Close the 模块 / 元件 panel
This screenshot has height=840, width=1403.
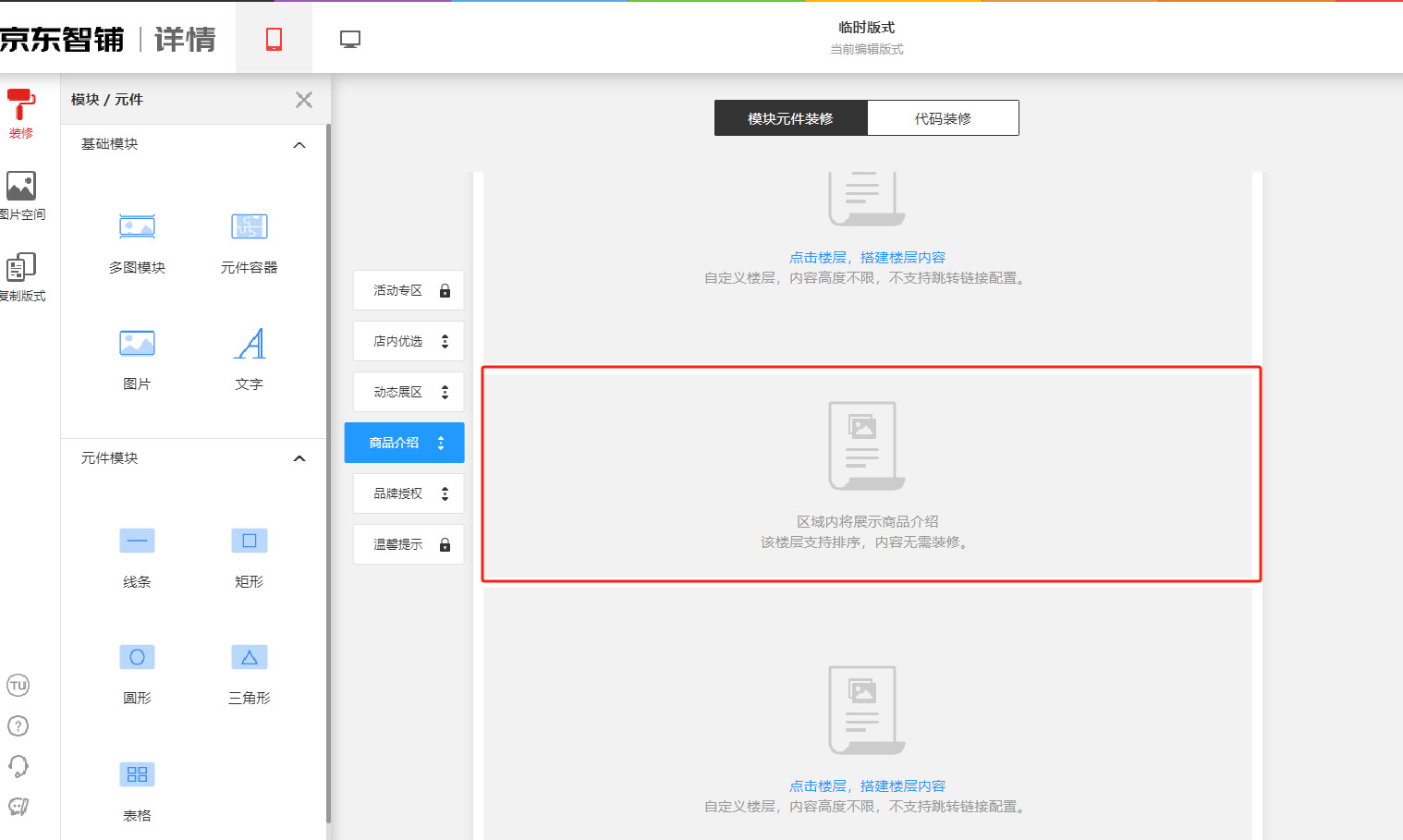[x=304, y=100]
